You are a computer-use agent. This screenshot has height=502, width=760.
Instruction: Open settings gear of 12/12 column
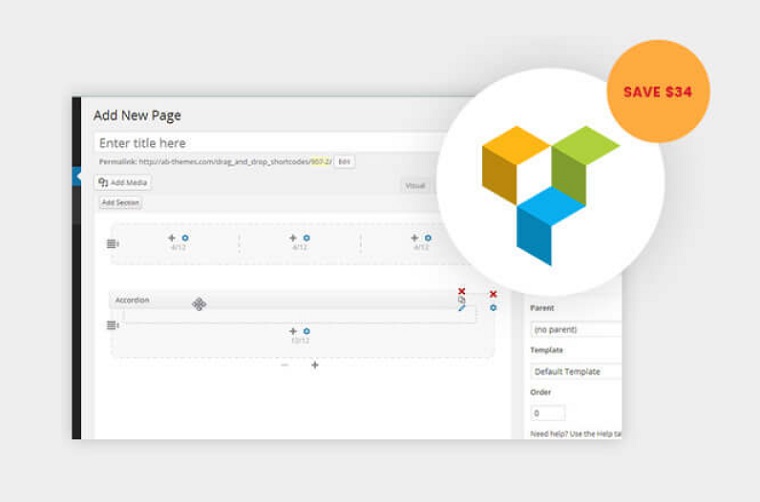[x=306, y=331]
